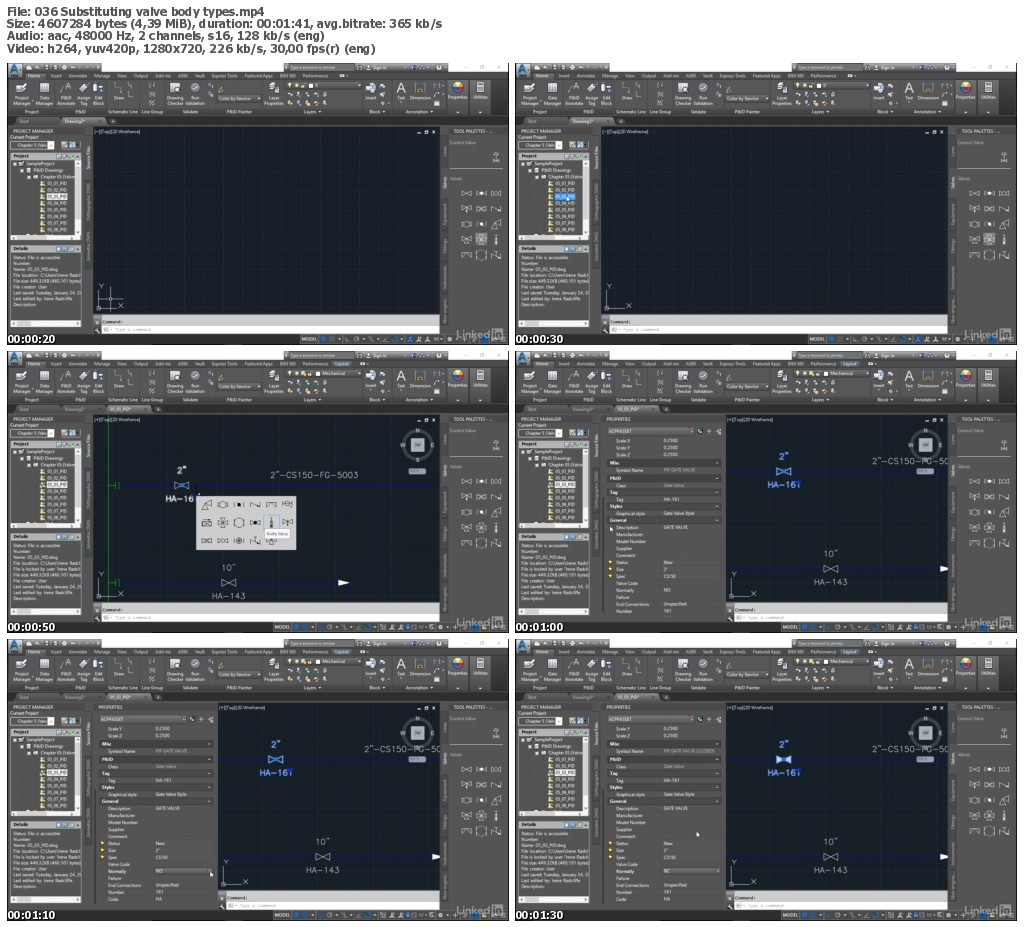The image size is (1024, 927).
Task: Open the Utilities calculator panel, 00:01:30 frame
Action: click(x=988, y=668)
